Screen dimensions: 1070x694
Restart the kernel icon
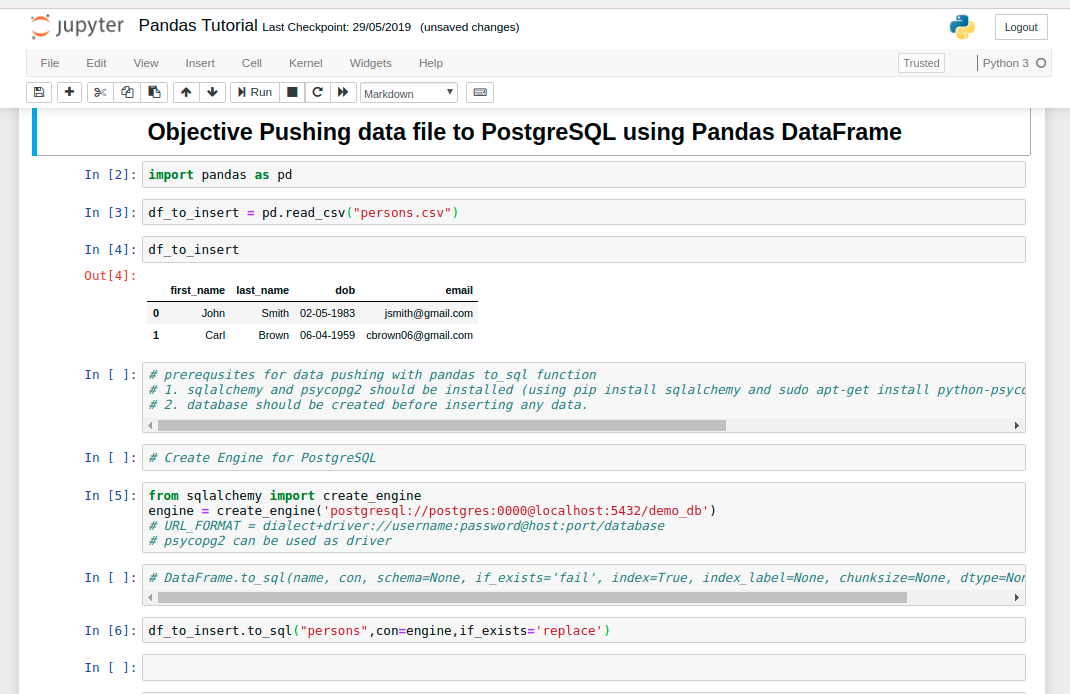pos(318,92)
